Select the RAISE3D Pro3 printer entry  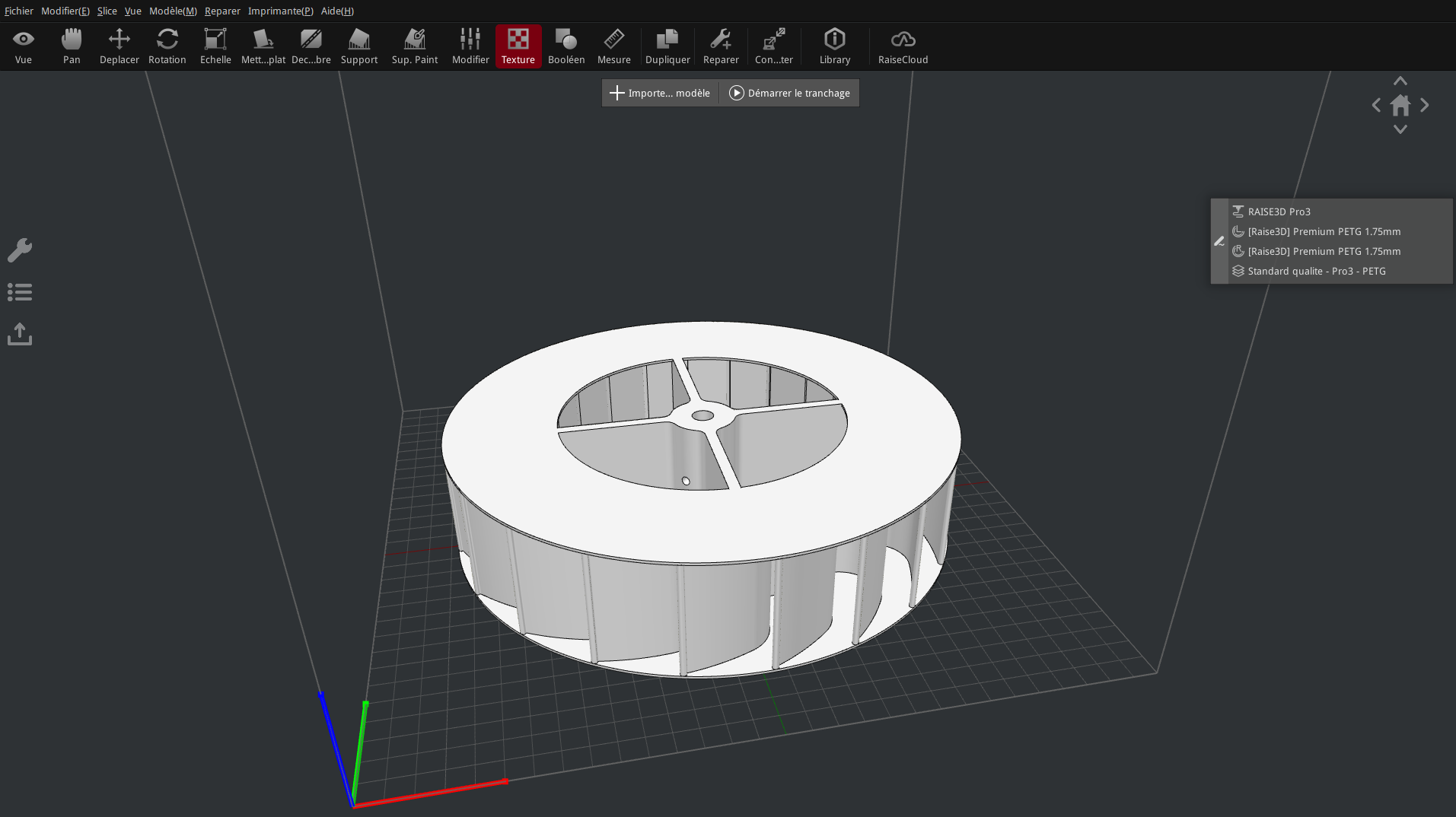pyautogui.click(x=1279, y=211)
